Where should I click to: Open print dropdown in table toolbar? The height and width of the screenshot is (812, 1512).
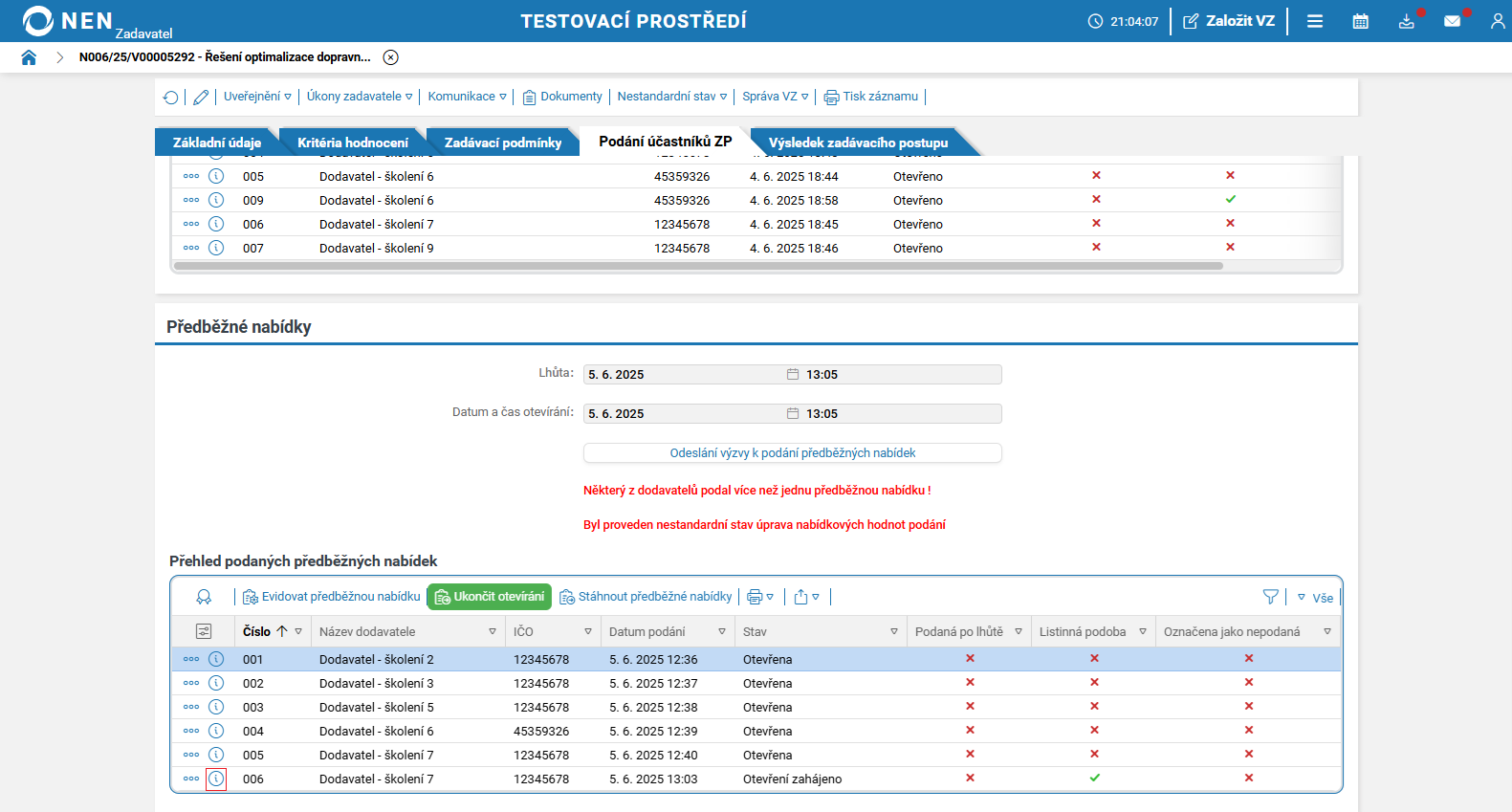(x=760, y=597)
